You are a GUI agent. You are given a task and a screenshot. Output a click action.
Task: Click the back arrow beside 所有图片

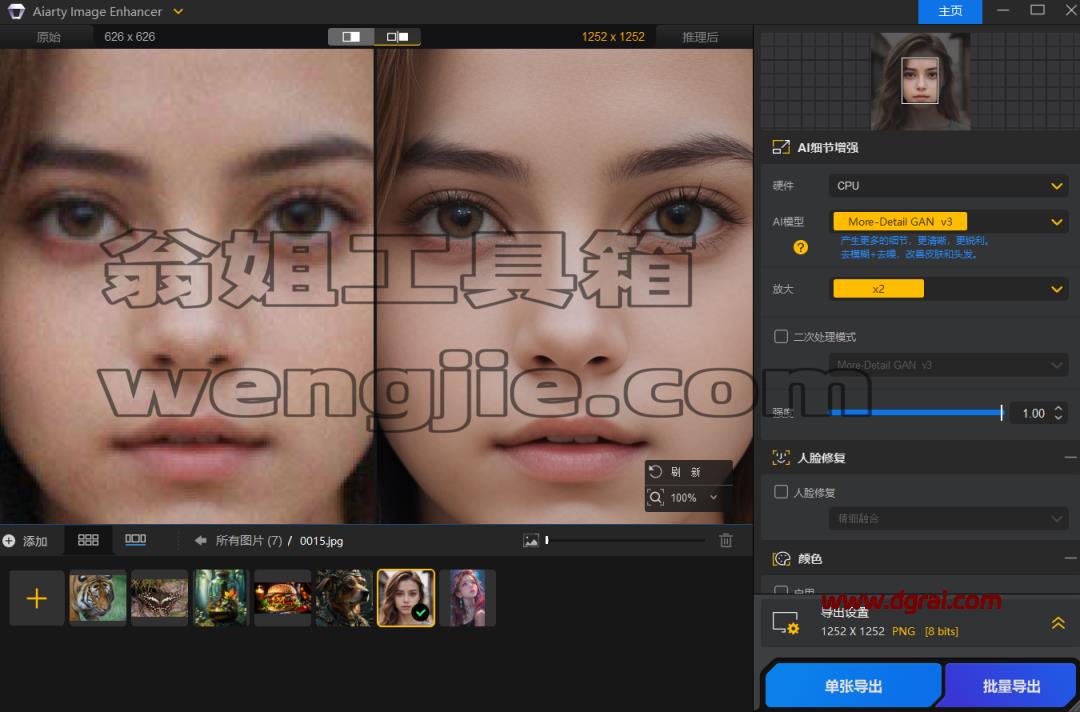click(200, 541)
